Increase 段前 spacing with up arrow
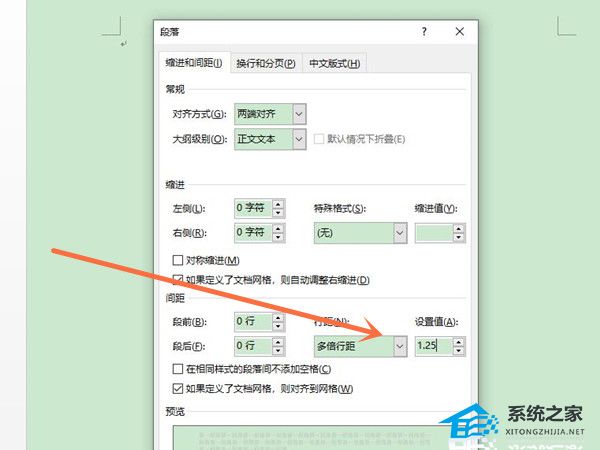Viewport: 600px width, 450px height. tap(279, 317)
